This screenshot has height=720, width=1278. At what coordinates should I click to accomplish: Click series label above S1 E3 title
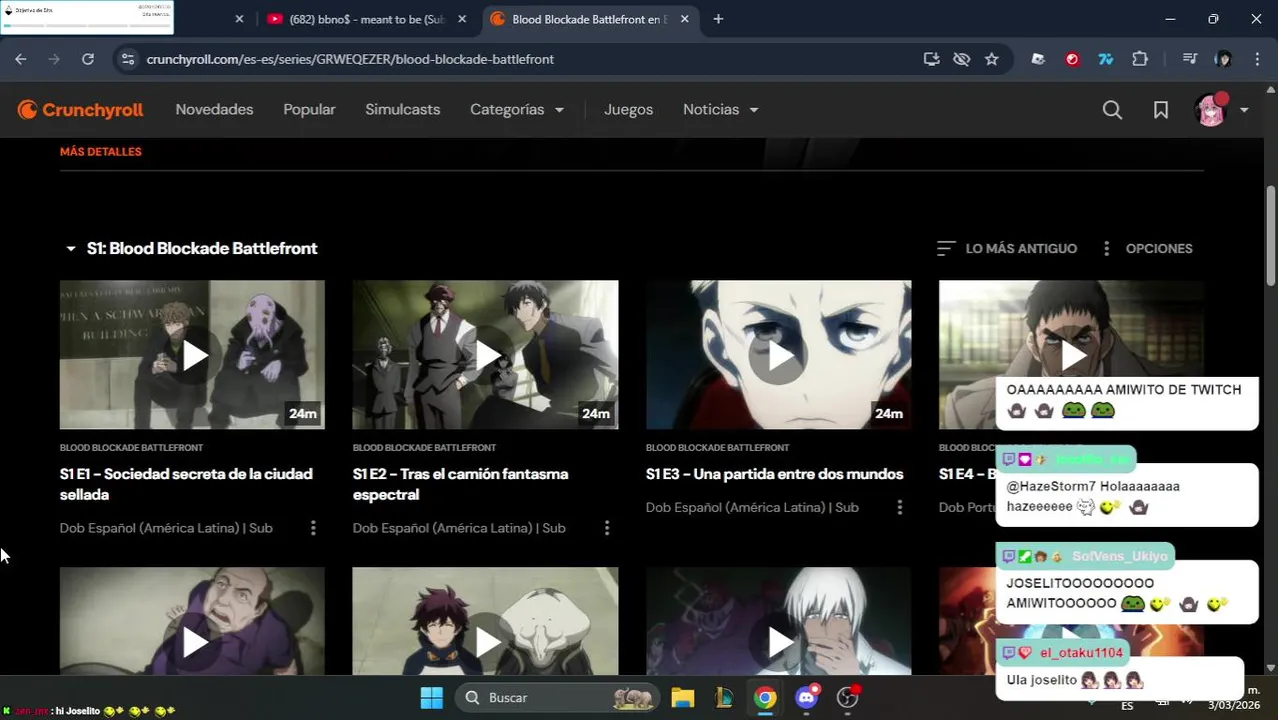[x=717, y=448]
